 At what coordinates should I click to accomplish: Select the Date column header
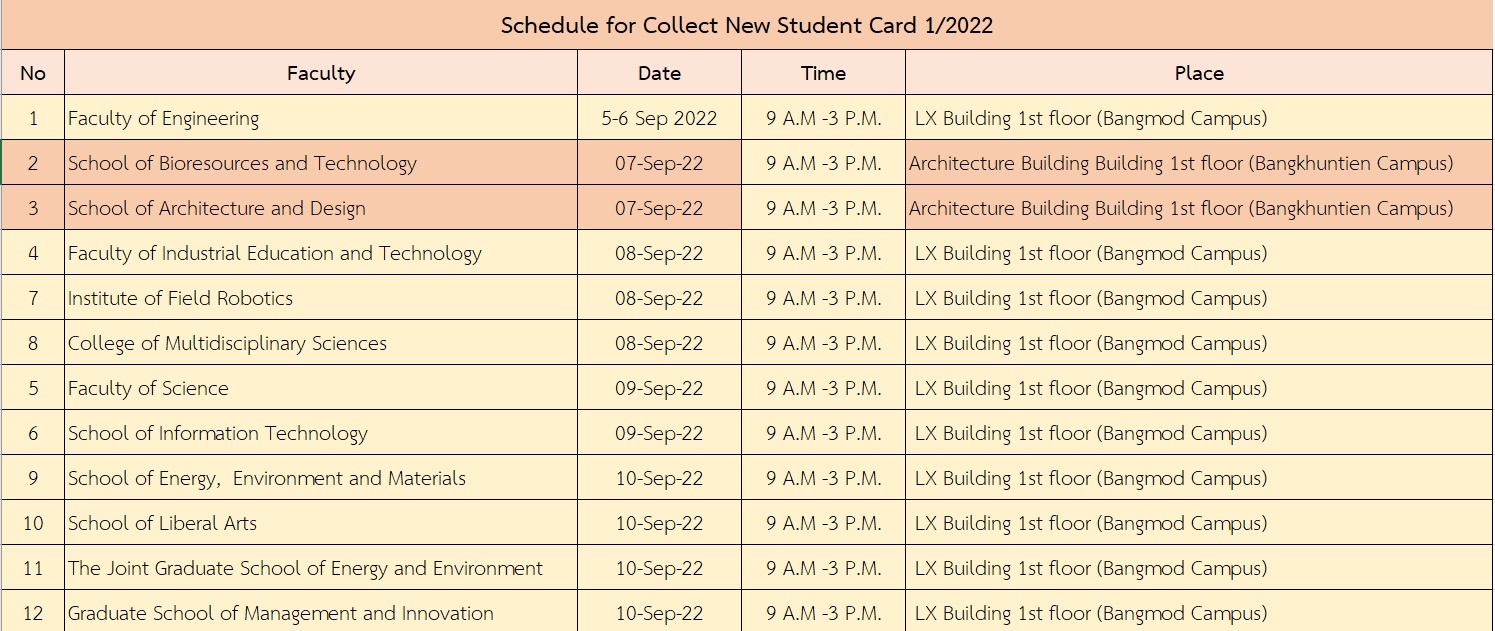tap(659, 73)
